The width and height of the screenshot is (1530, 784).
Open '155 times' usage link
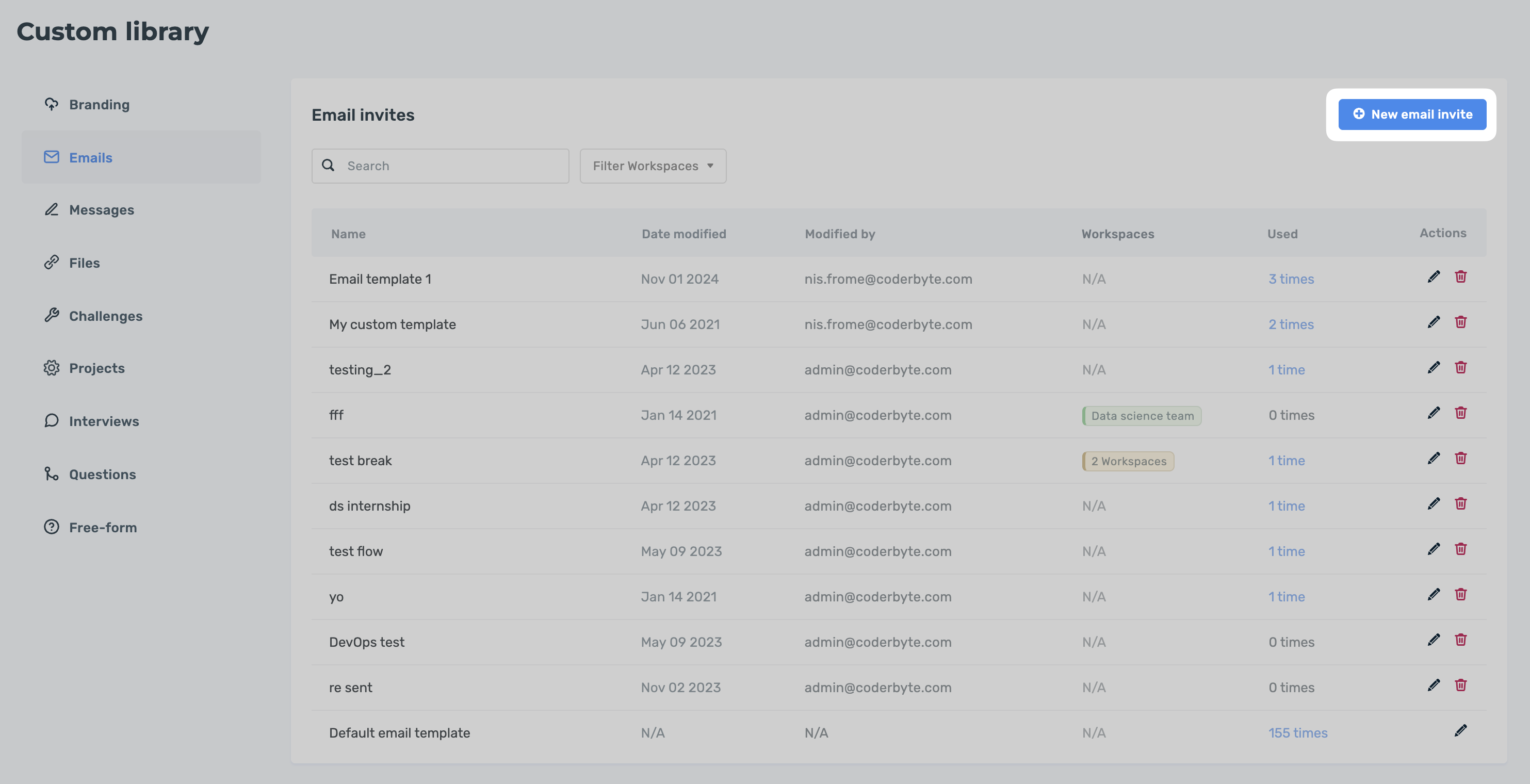coord(1298,732)
